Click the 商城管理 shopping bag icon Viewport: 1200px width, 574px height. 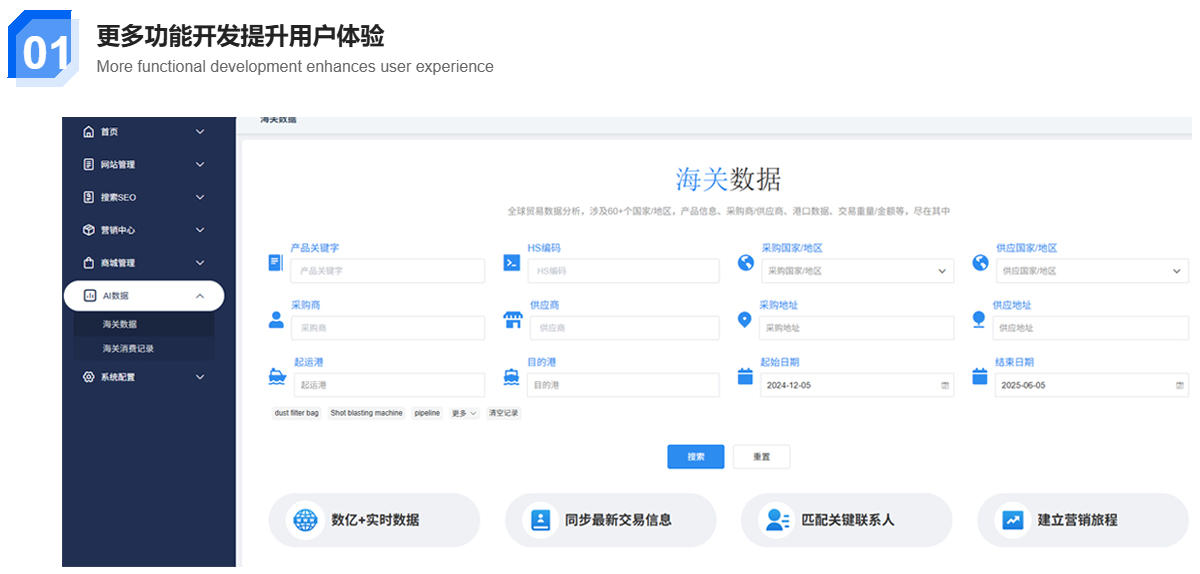tap(89, 263)
